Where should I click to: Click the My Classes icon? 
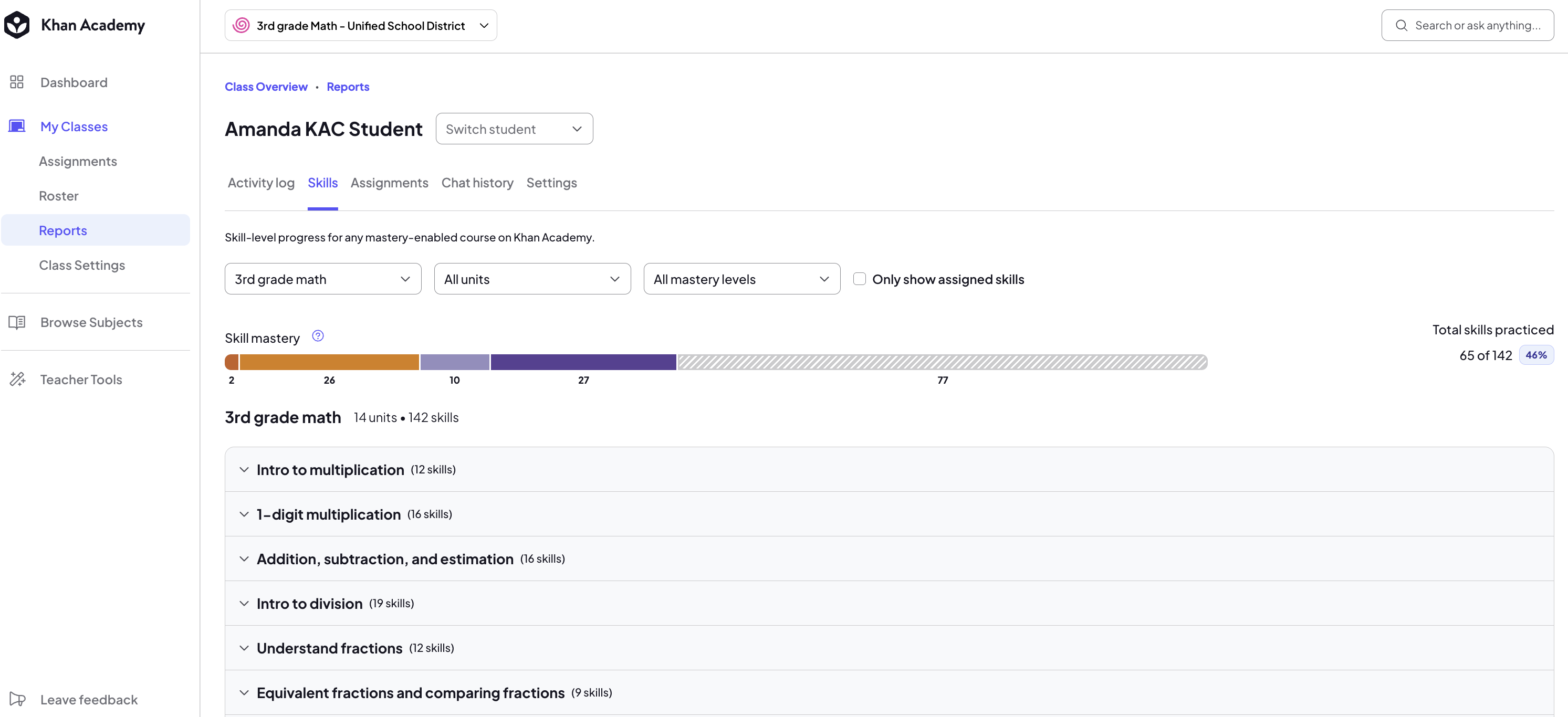point(16,126)
